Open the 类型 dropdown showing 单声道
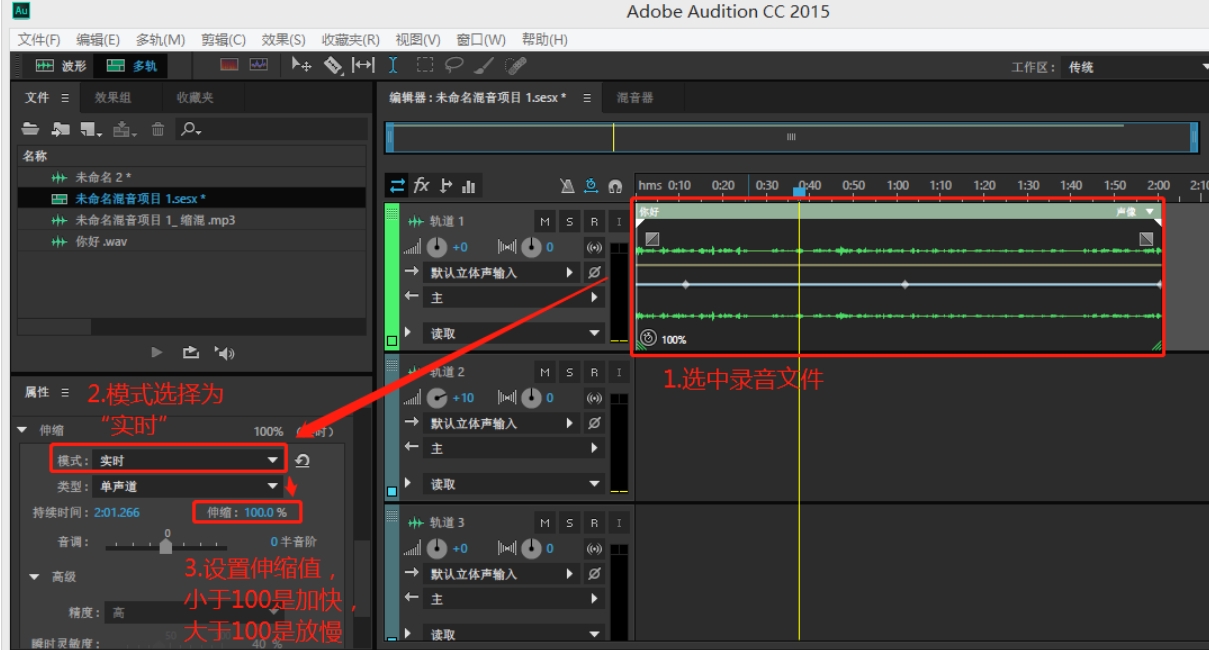 tap(189, 487)
